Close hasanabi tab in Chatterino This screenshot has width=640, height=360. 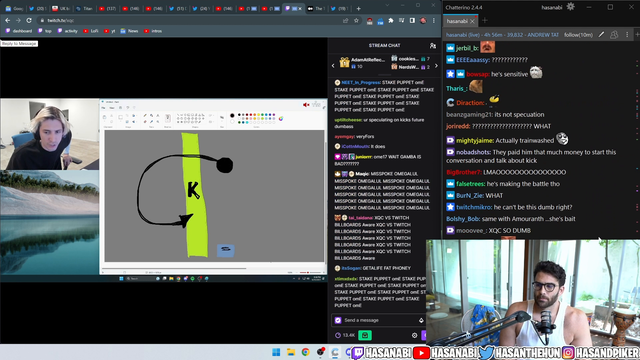coord(473,21)
